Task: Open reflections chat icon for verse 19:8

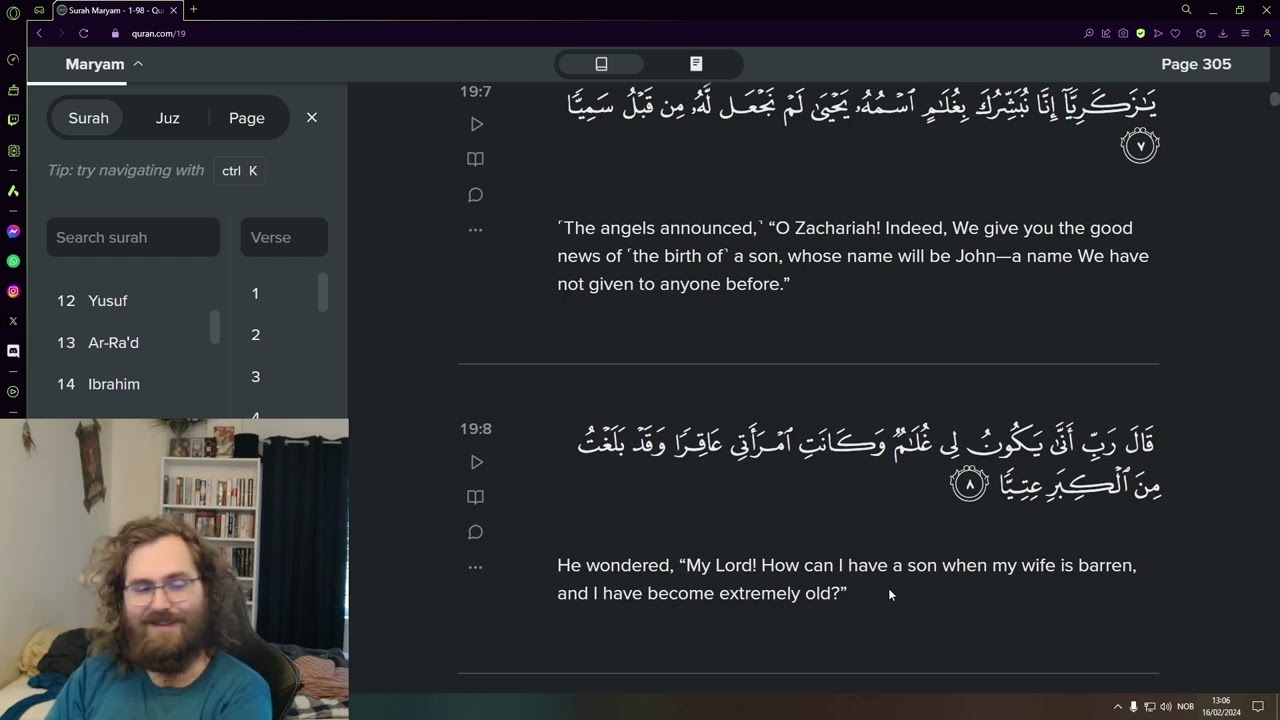Action: tap(476, 532)
